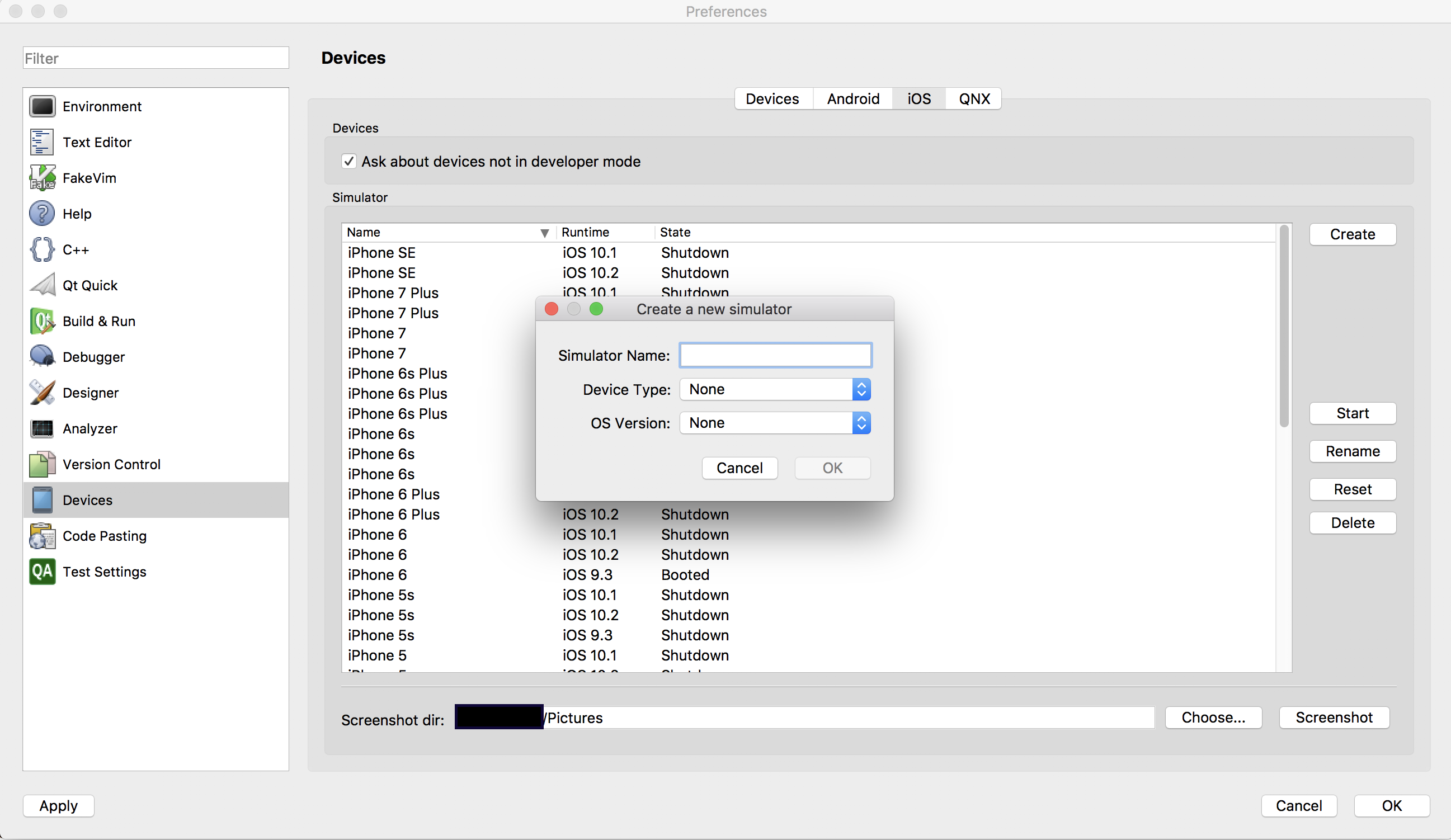Select the Qt Quick paper plane icon
The height and width of the screenshot is (840, 1451).
[x=42, y=286]
